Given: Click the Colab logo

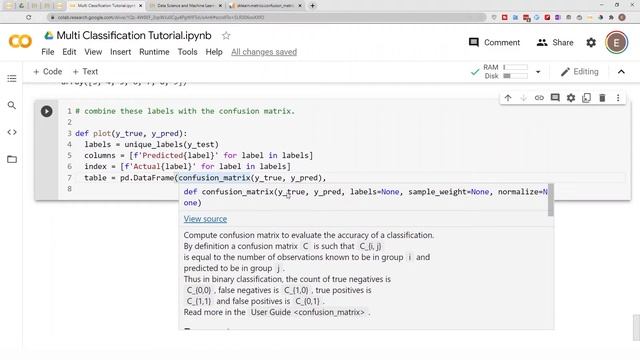Looking at the screenshot, I should (20, 42).
